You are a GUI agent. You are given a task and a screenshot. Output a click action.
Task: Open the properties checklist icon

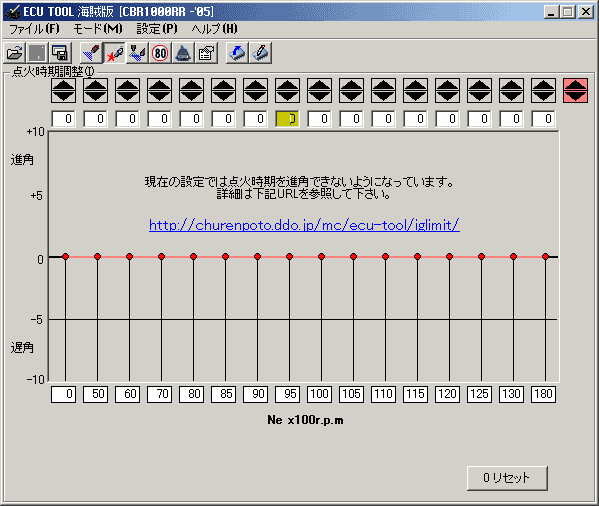click(206, 53)
